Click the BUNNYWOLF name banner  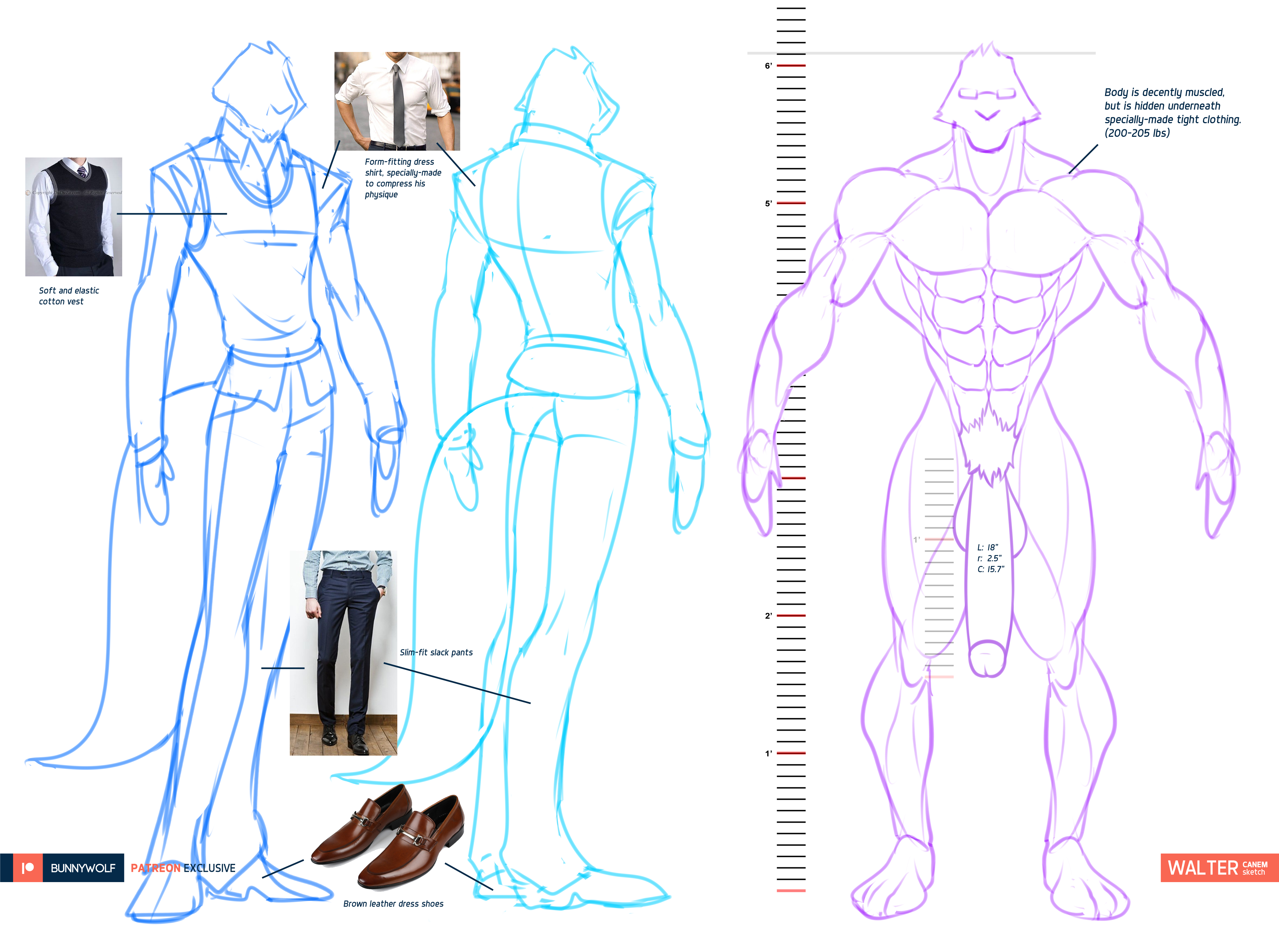[x=83, y=868]
